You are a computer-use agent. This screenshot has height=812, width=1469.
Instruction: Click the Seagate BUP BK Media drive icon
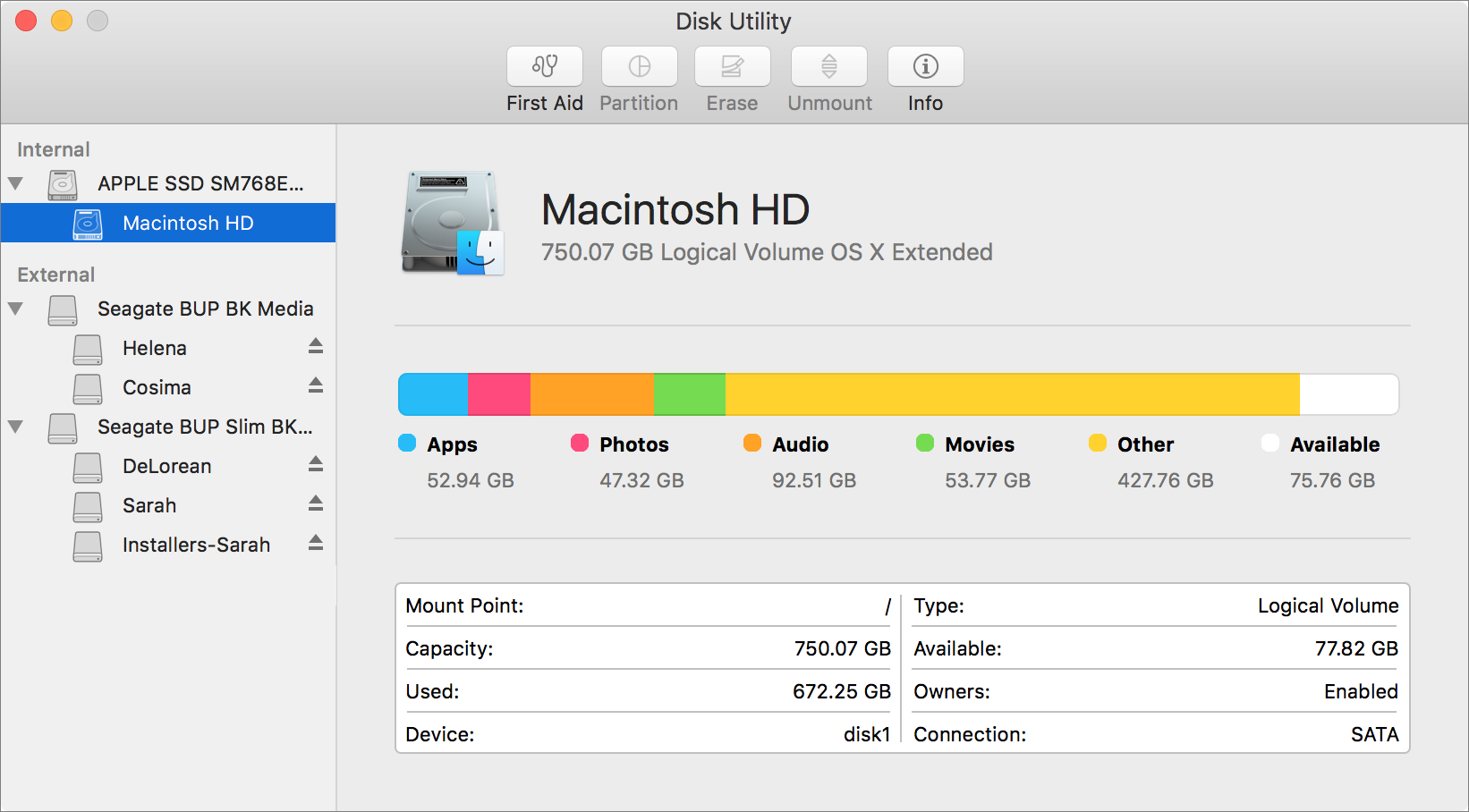point(63,309)
